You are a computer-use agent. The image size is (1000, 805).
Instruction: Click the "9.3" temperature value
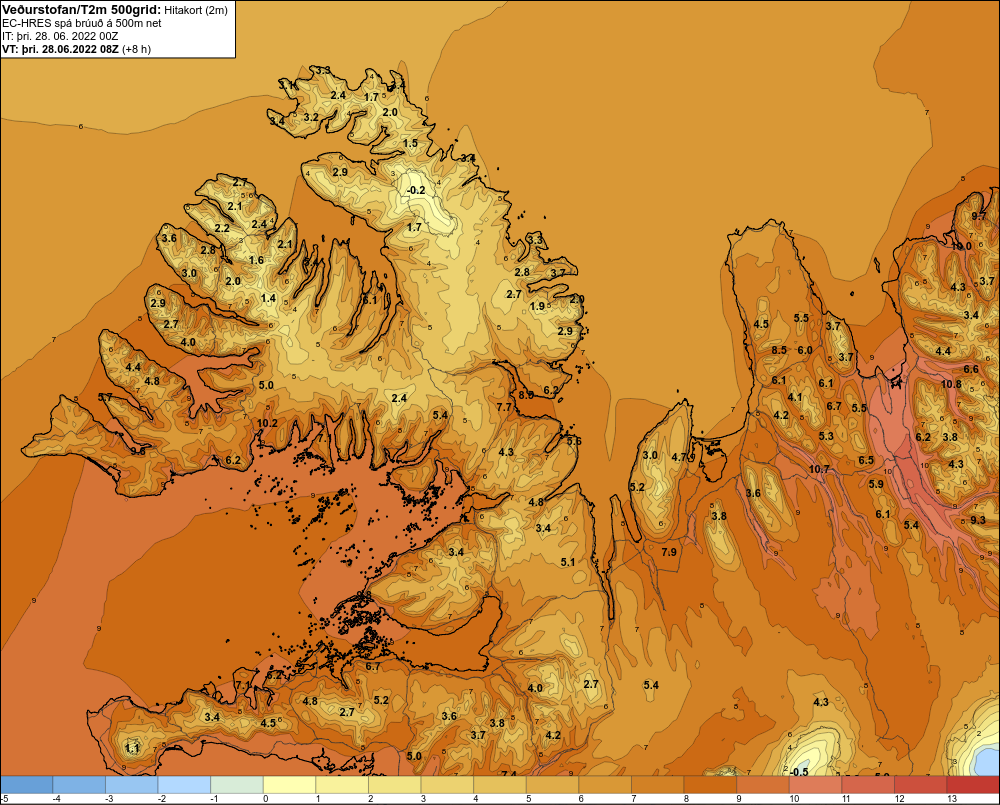coord(978,520)
